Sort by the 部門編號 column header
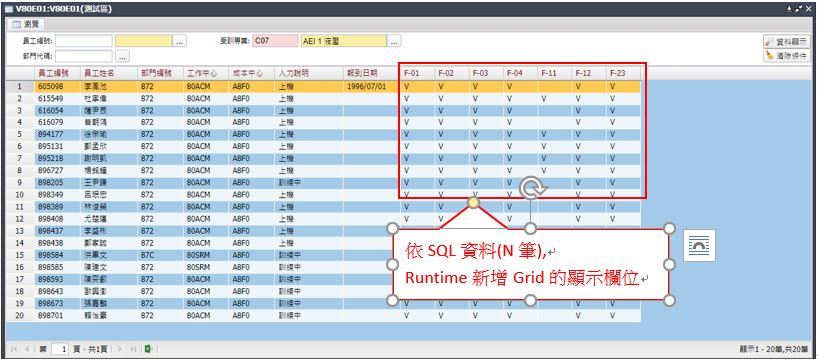The width and height of the screenshot is (818, 360). click(x=160, y=74)
